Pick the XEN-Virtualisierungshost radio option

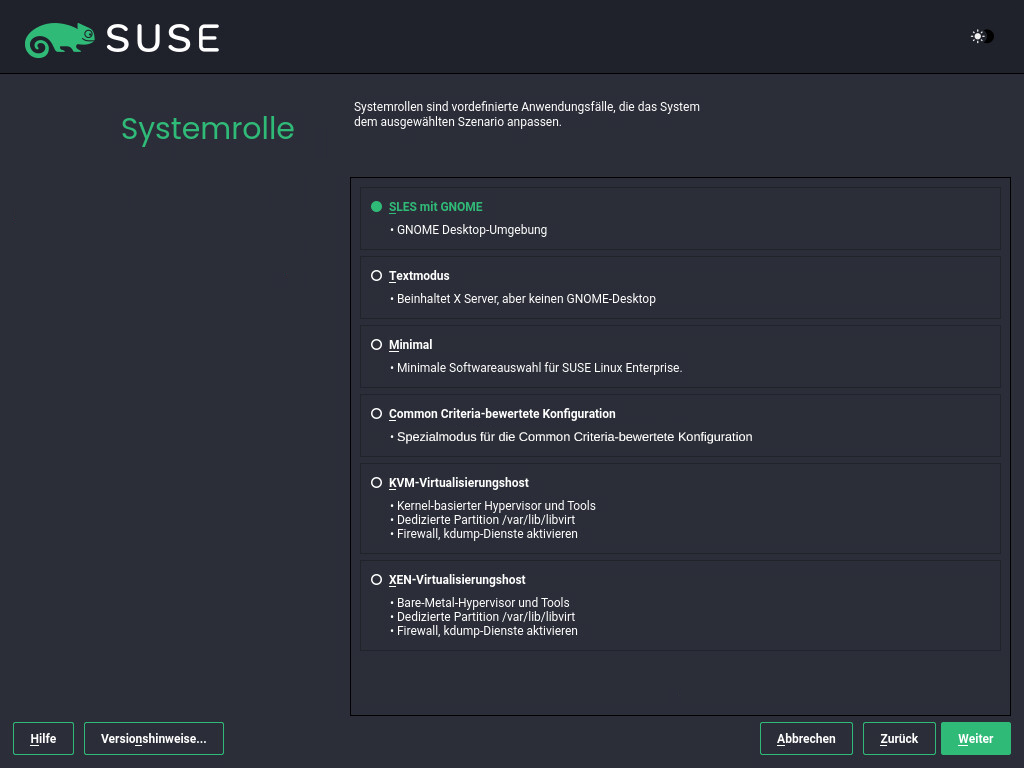click(376, 579)
